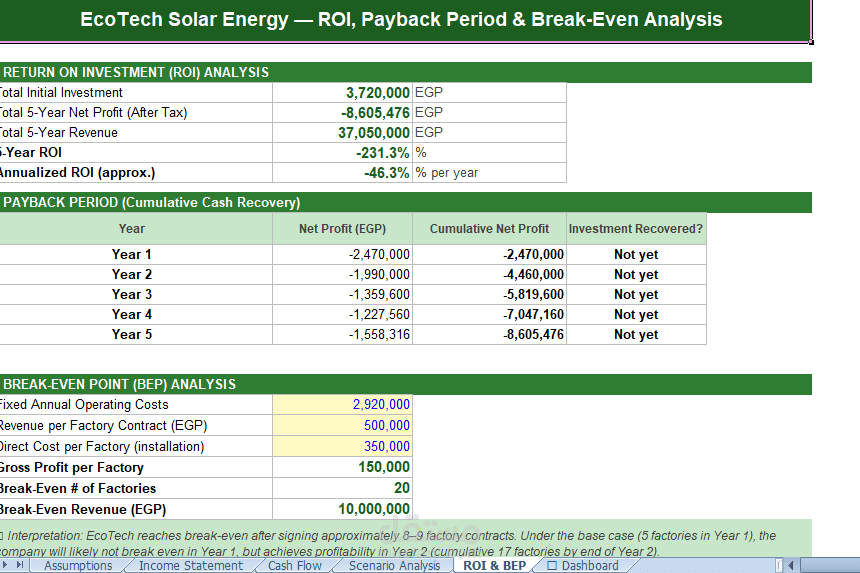Select the Break-Even # of Factories value 20

point(342,488)
